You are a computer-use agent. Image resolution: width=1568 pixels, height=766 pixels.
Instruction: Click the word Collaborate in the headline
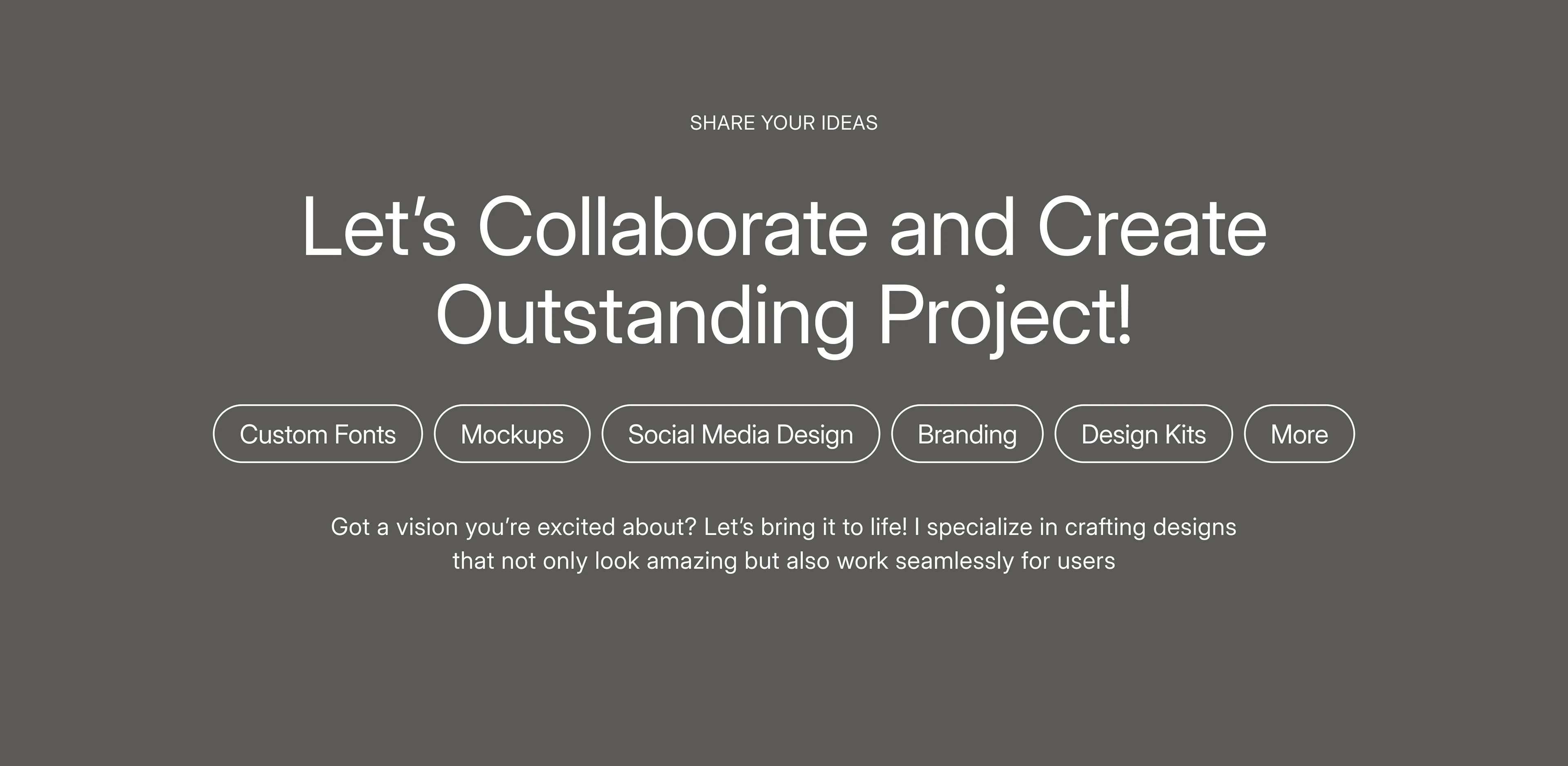[x=673, y=226]
